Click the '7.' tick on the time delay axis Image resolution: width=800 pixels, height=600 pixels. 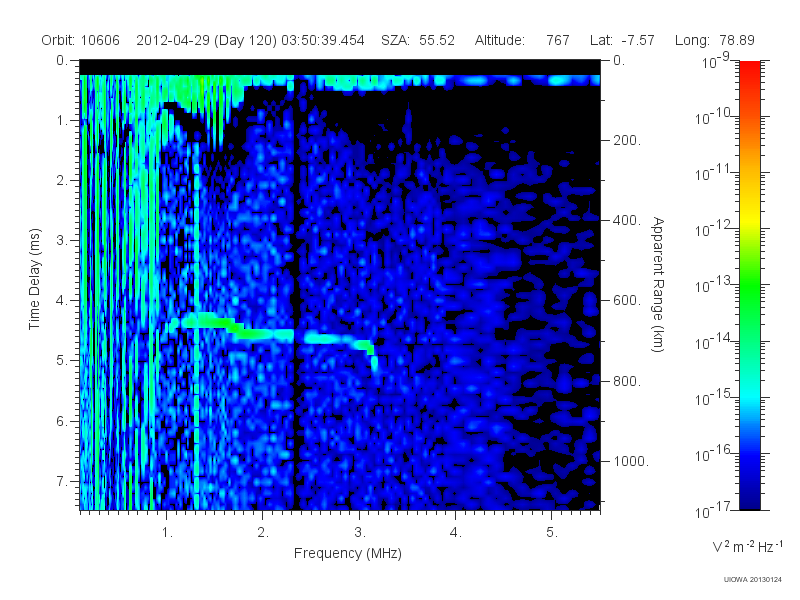pos(62,481)
